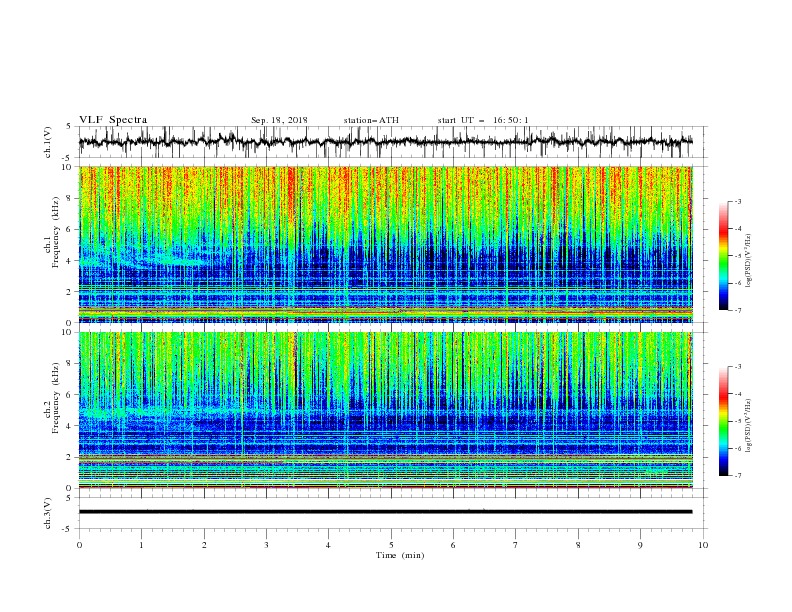
Task: Click the "-4" label on the ch.2 colorbar
Action: (x=738, y=394)
